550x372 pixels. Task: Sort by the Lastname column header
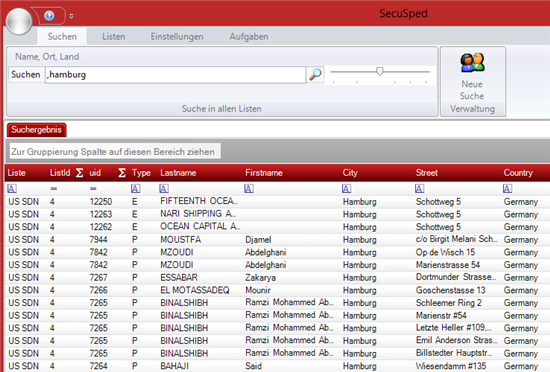178,173
